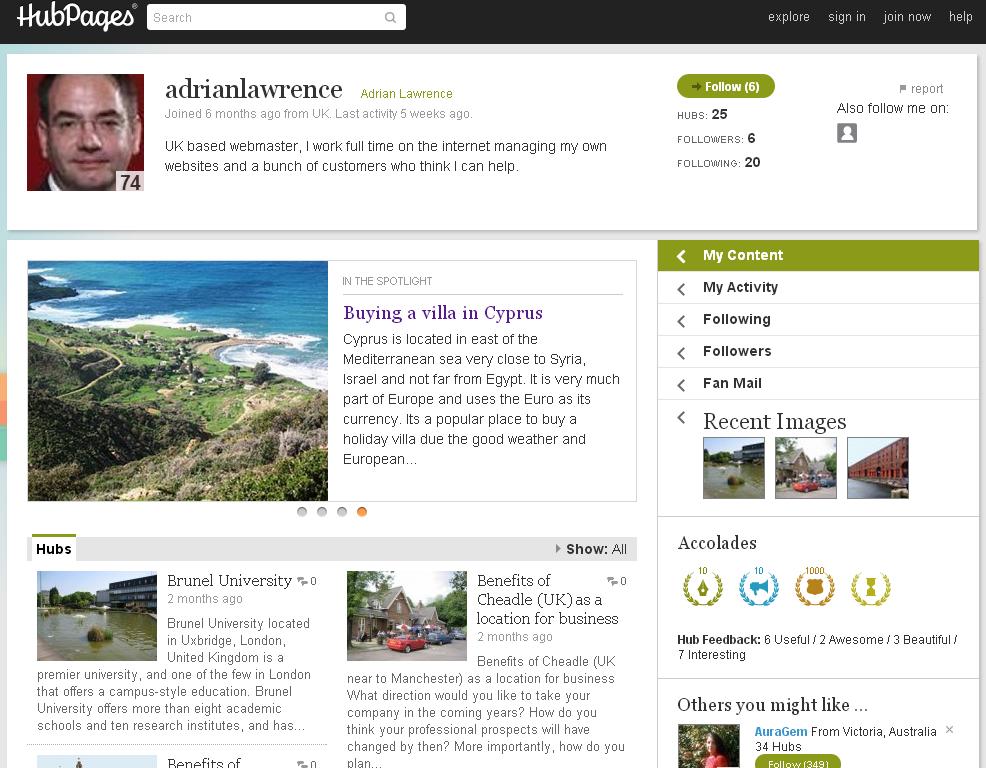Click the hourglass accolade badge
The height and width of the screenshot is (768, 986).
[870, 586]
